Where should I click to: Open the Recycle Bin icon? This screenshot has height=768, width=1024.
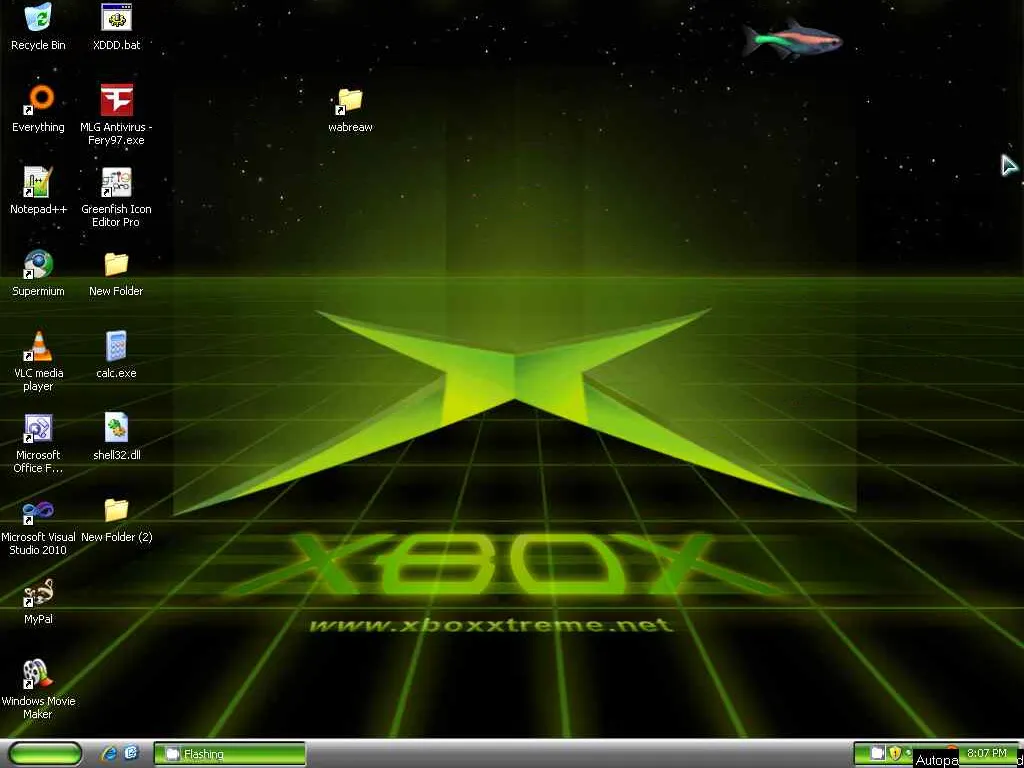click(x=38, y=17)
